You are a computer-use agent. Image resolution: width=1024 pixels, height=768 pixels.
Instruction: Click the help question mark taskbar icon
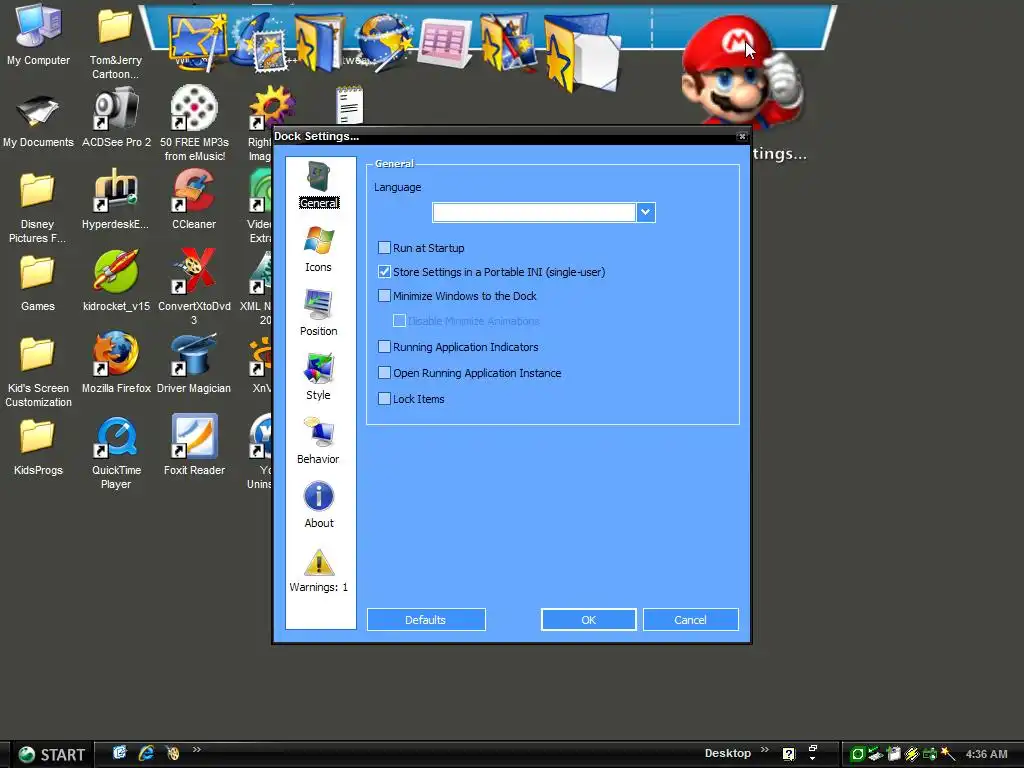[789, 754]
